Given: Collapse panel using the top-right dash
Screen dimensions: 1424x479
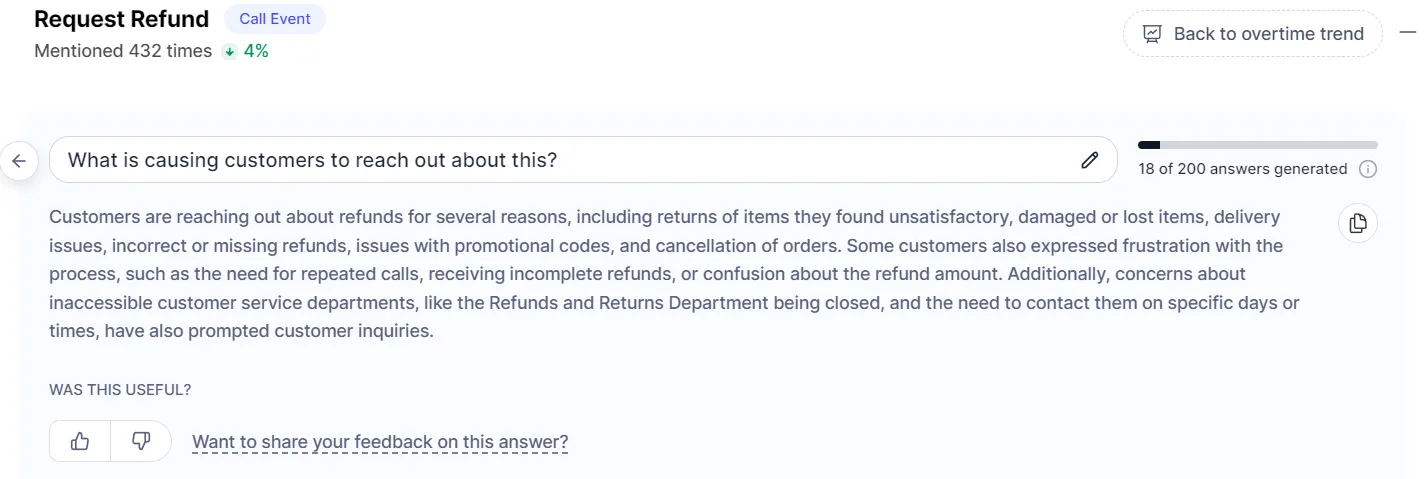Looking at the screenshot, I should [x=1407, y=33].
